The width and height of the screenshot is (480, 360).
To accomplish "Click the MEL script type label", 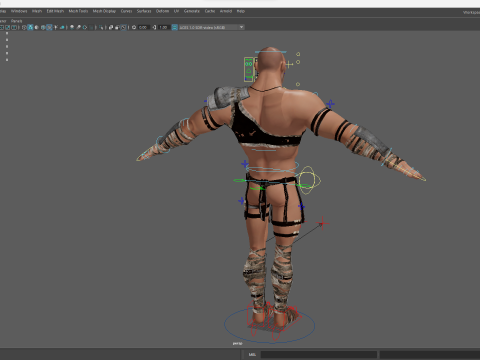I will (x=252, y=354).
